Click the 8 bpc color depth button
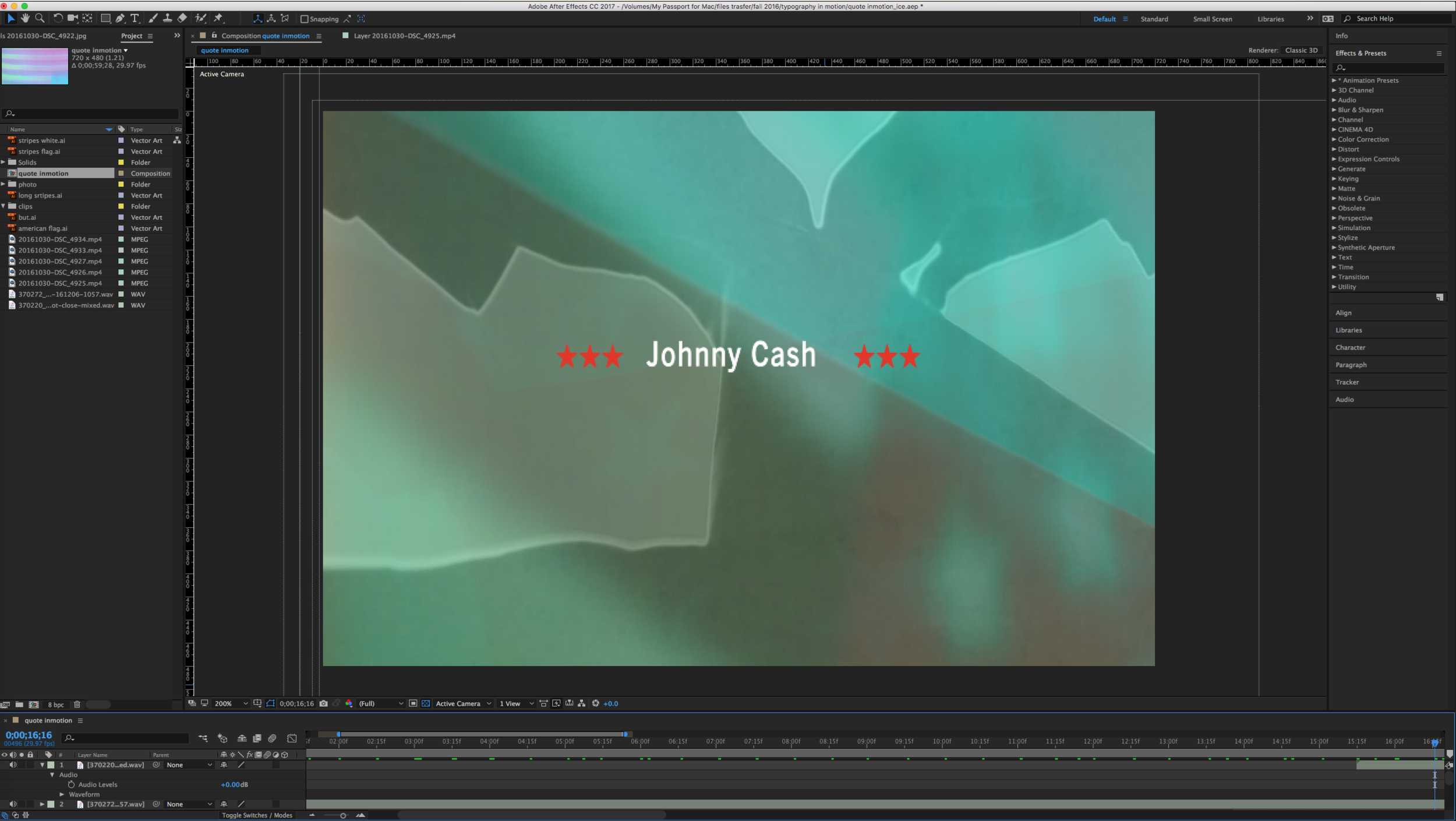The width and height of the screenshot is (1456, 821). pos(56,704)
